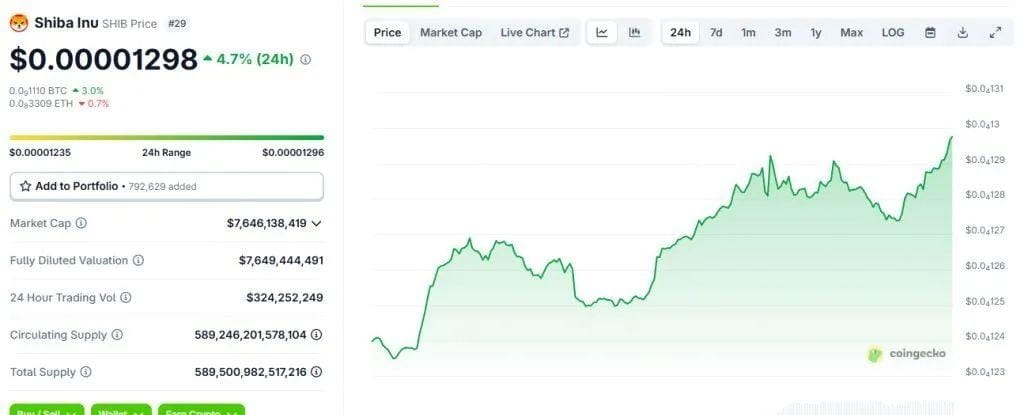
Task: Open info icon beside Circulating Supply label
Action: coord(117,335)
